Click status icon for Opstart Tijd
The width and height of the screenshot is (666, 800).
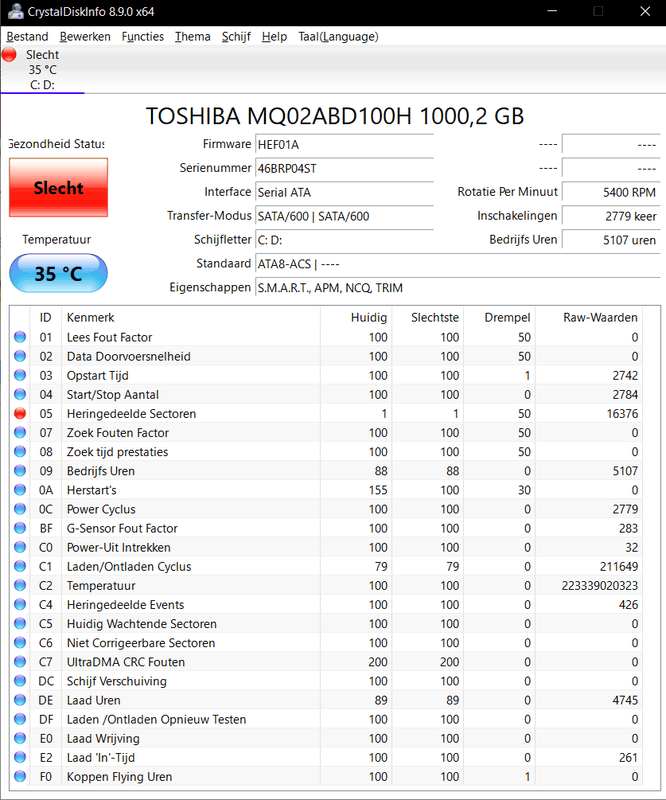pos(20,375)
